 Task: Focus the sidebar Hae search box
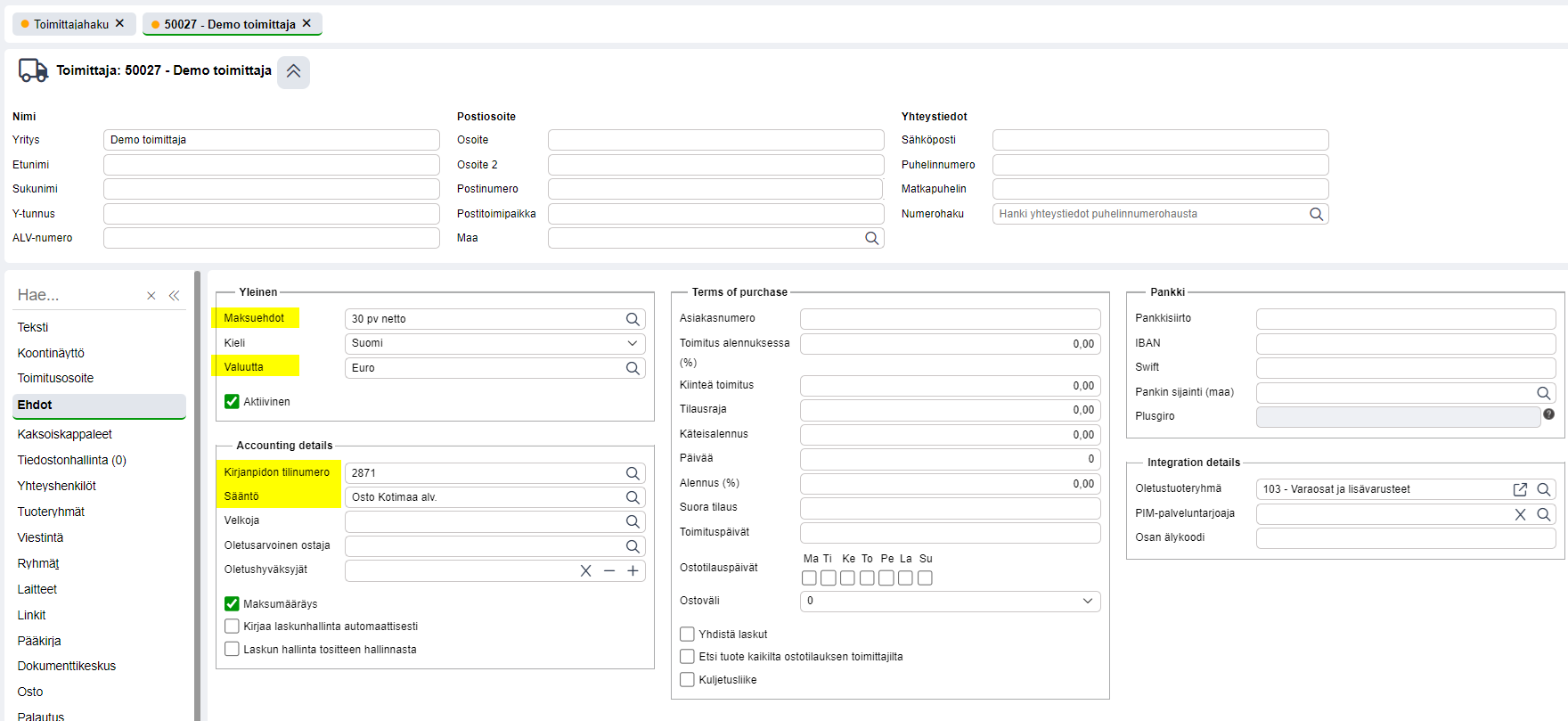(78, 295)
